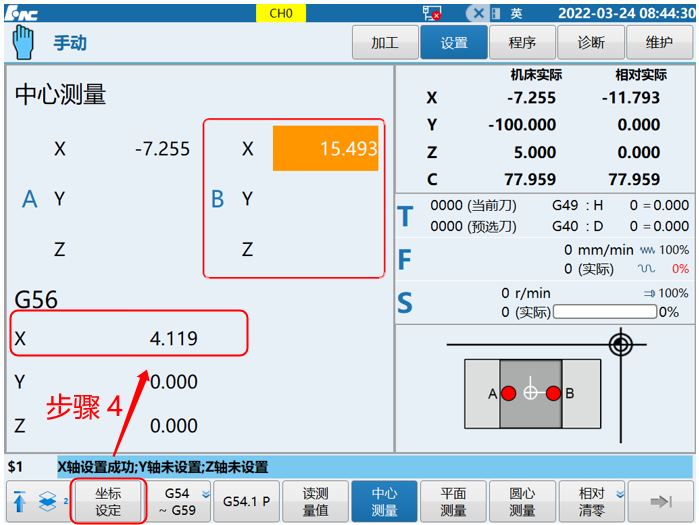Screen dimensions: 699x525
Task: Click the up arrow icon in bottom bar
Action: [x=20, y=502]
